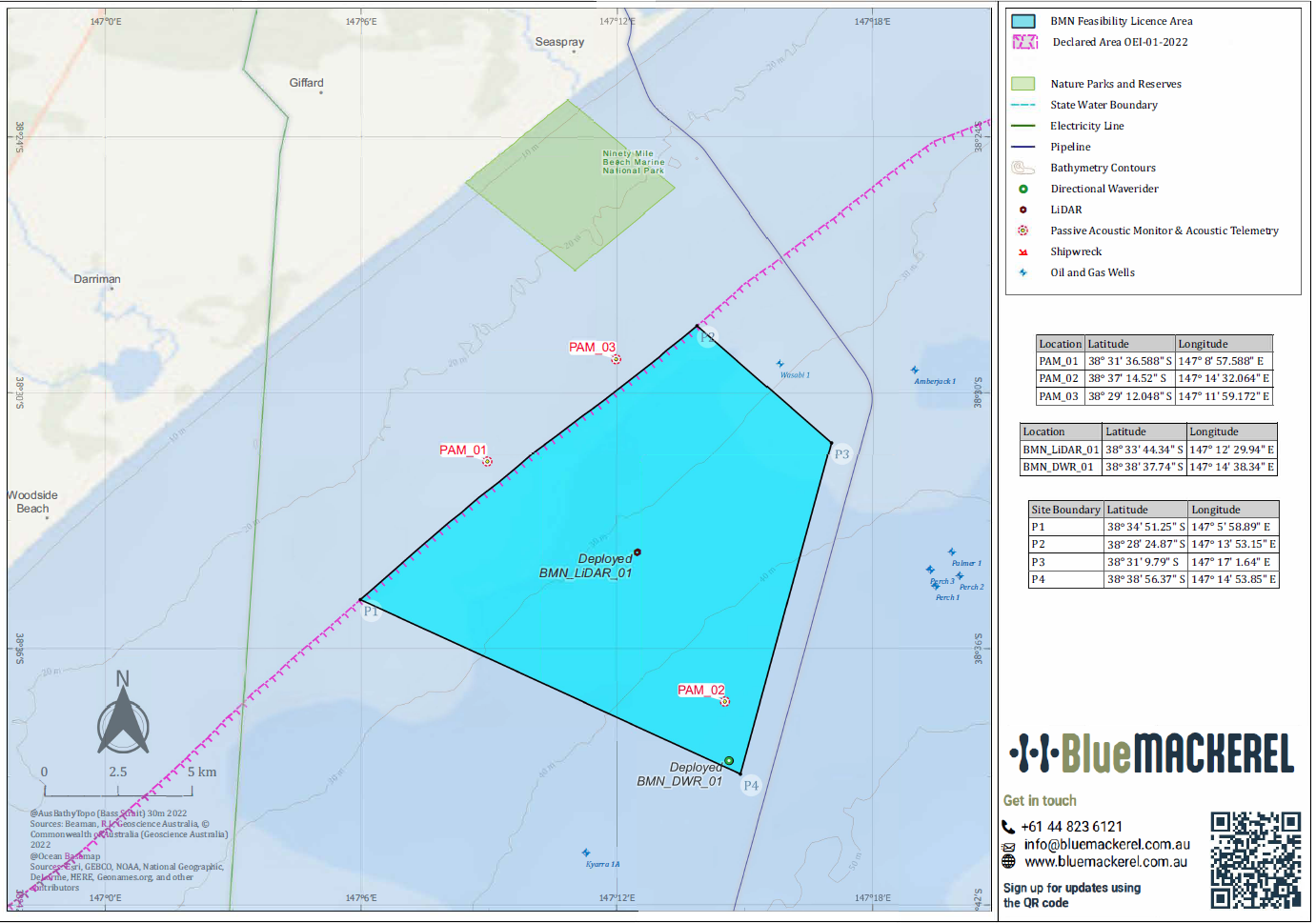Open the www.bluemackerel.com.au website link
The width and height of the screenshot is (1316, 923).
tap(1106, 862)
